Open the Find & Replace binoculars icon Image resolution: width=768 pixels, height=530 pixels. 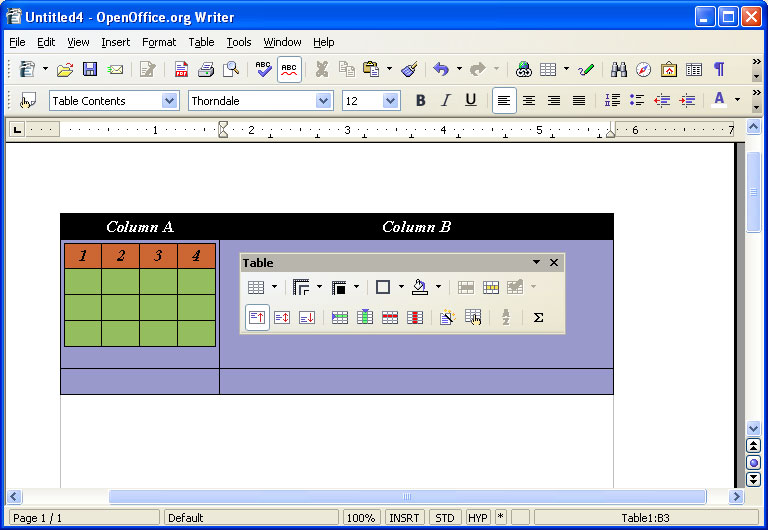[x=618, y=69]
